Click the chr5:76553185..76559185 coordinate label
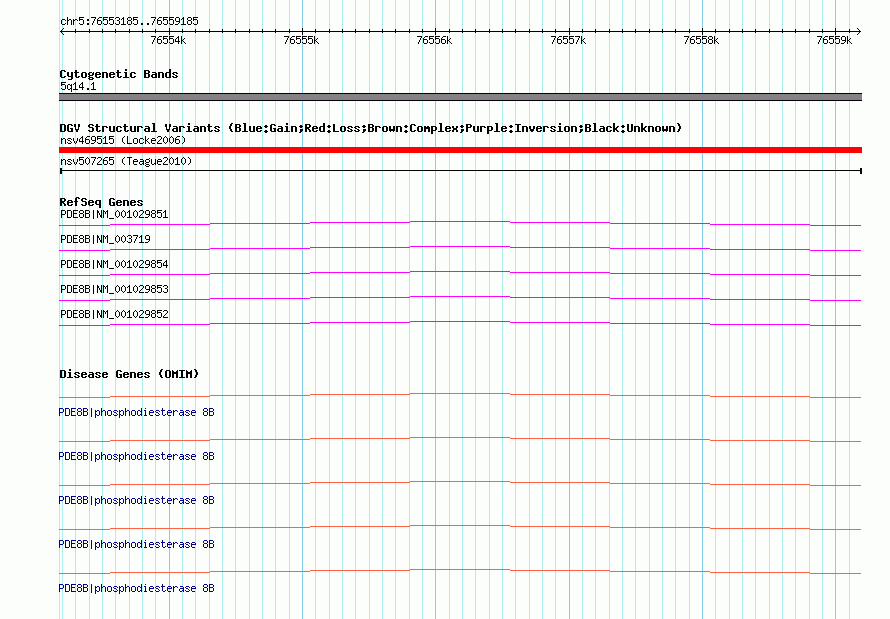The width and height of the screenshot is (890, 619). (129, 21)
